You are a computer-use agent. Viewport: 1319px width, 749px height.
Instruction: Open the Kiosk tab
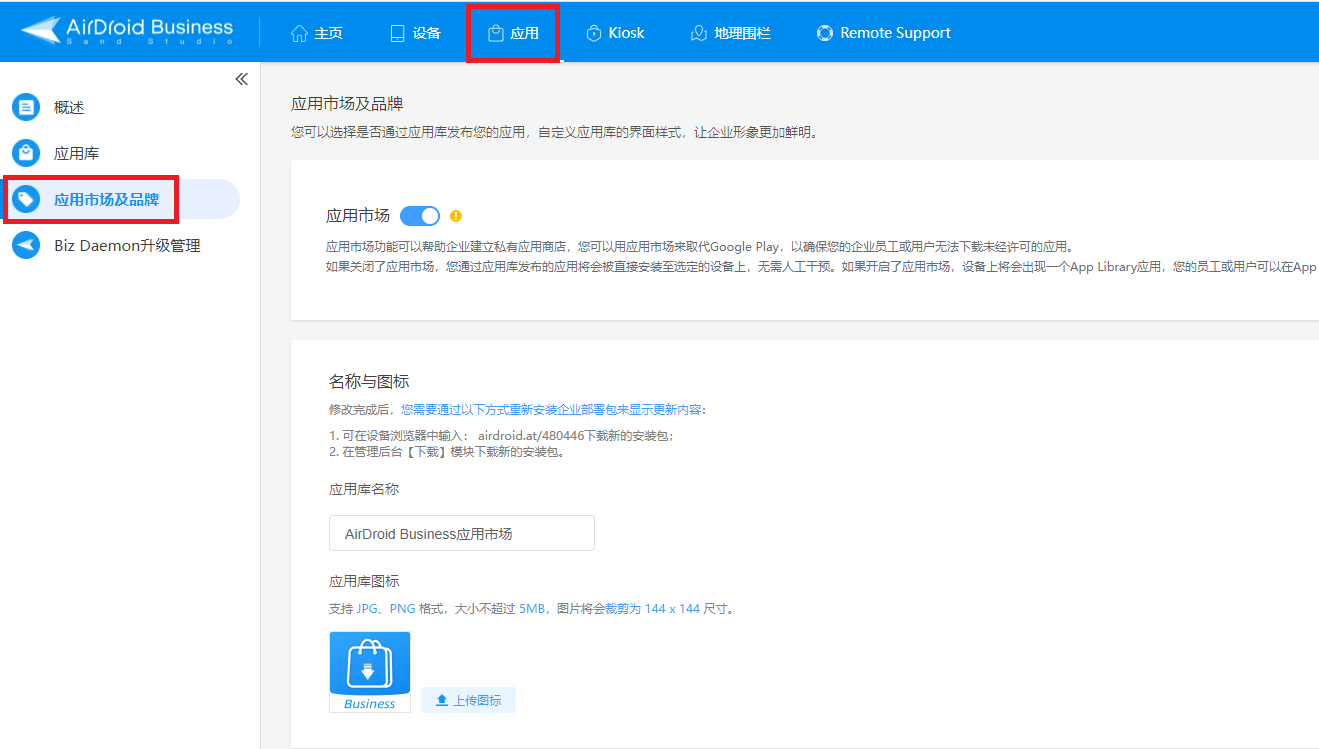614,33
